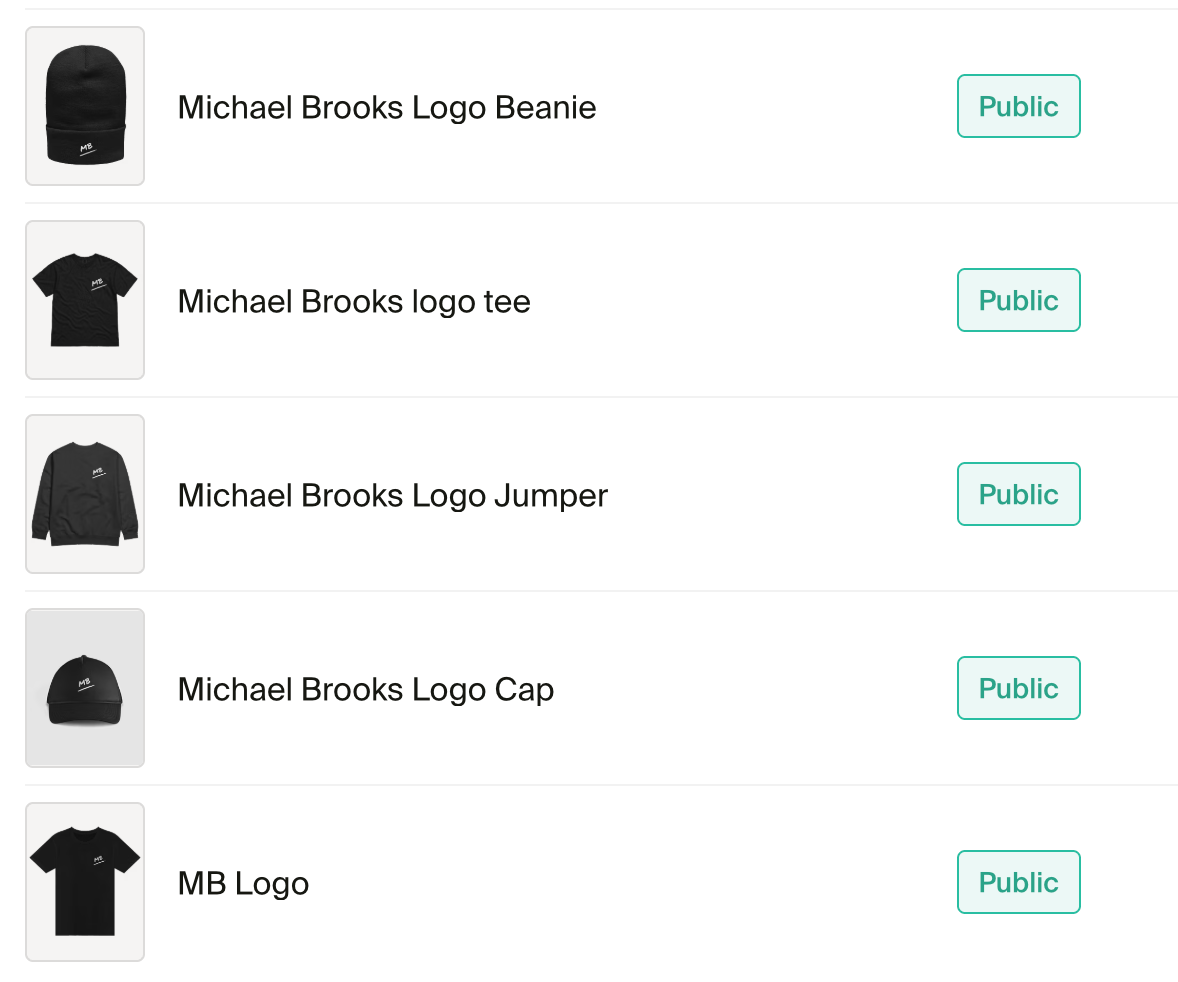Viewport: 1178px width, 982px height.
Task: Click the Michael Brooks logo tee name
Action: tap(354, 301)
